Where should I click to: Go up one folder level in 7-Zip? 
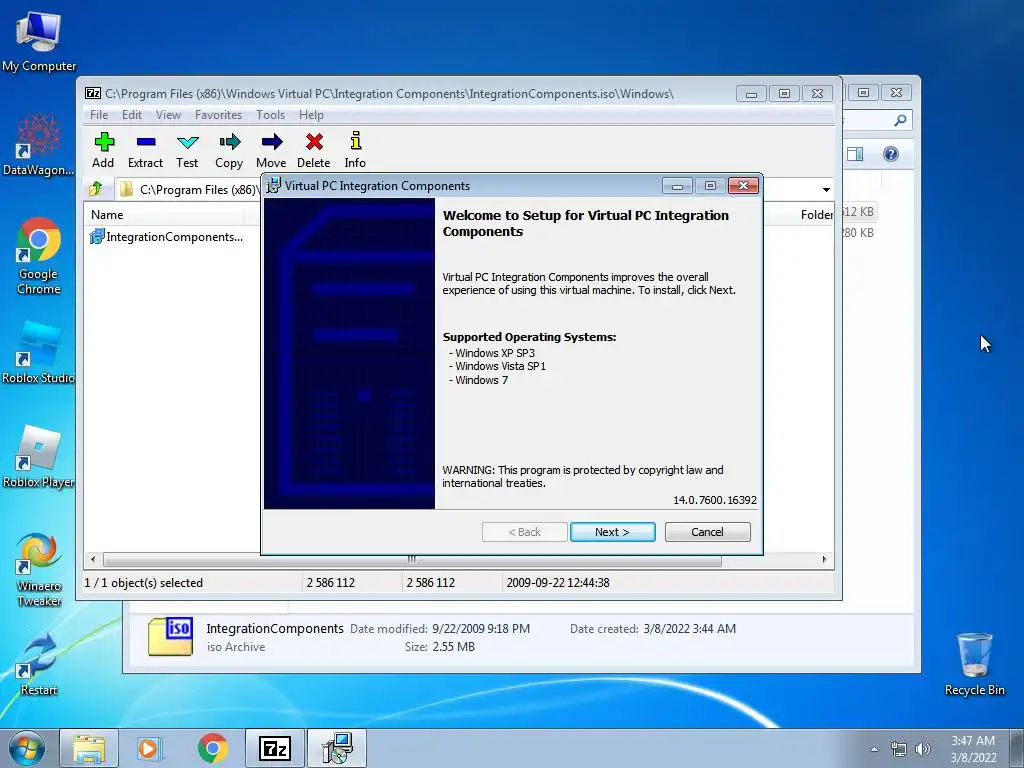(x=96, y=189)
